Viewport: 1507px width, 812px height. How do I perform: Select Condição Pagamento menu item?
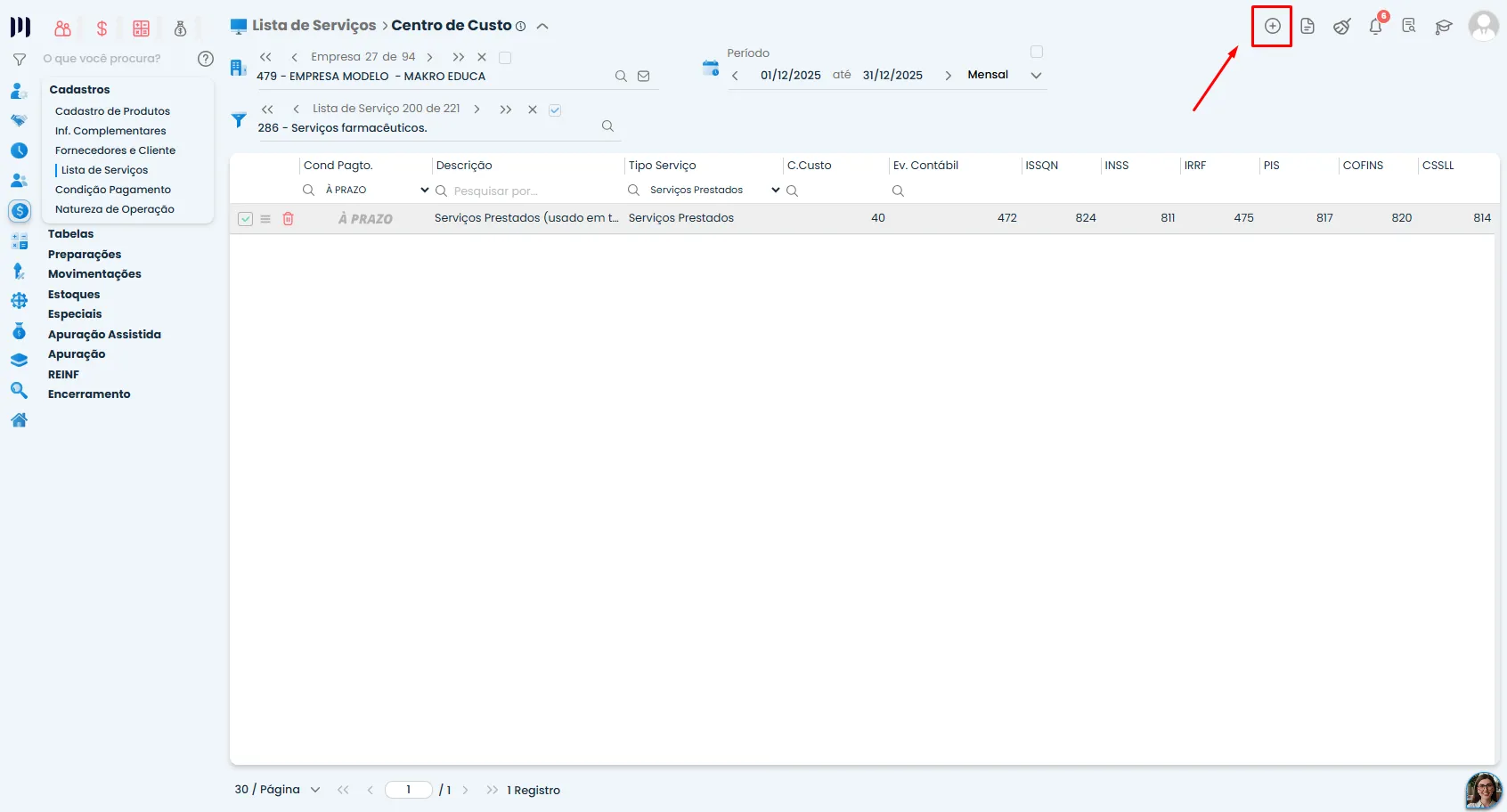(x=113, y=190)
